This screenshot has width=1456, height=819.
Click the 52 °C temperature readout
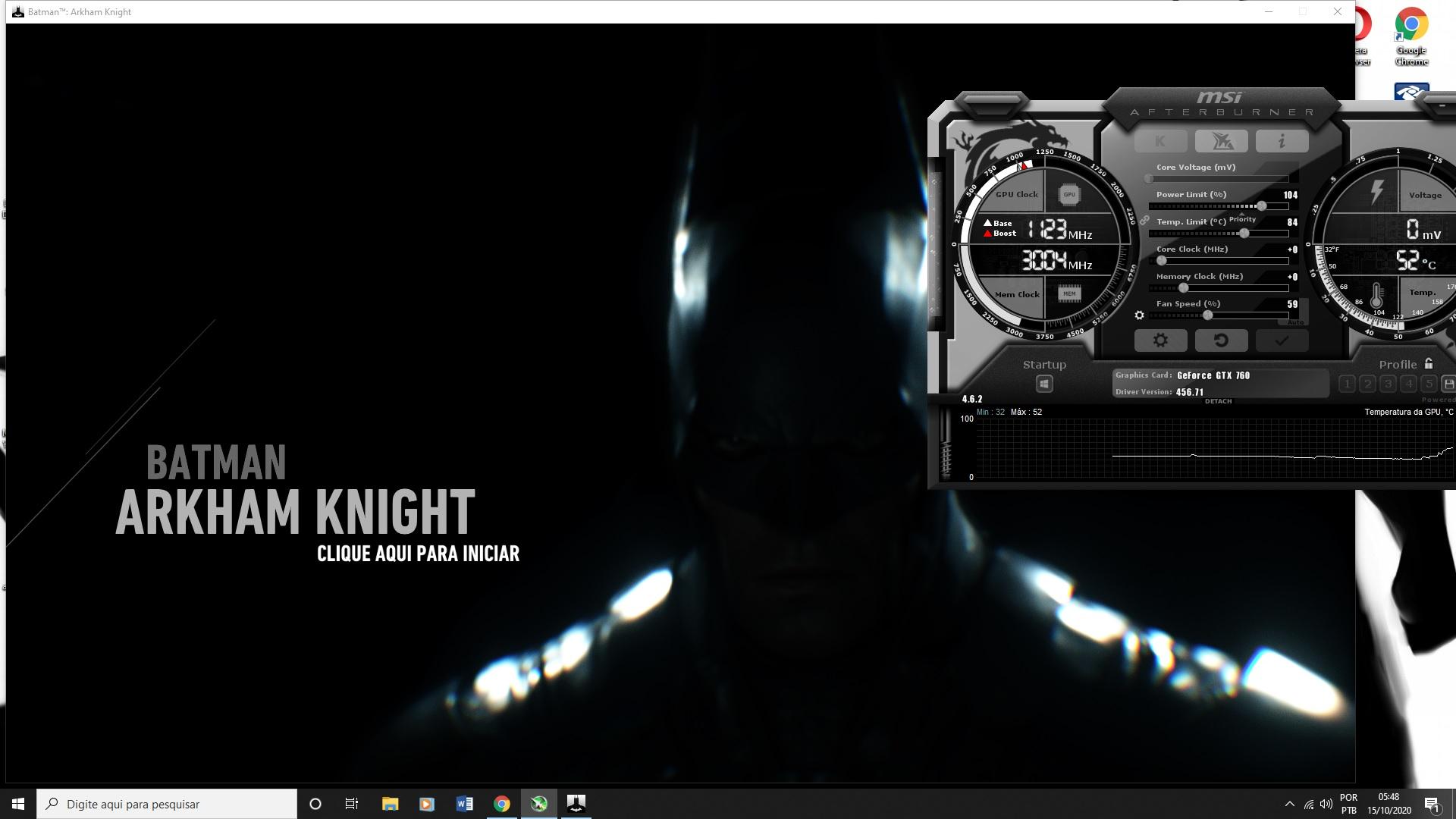[1416, 261]
